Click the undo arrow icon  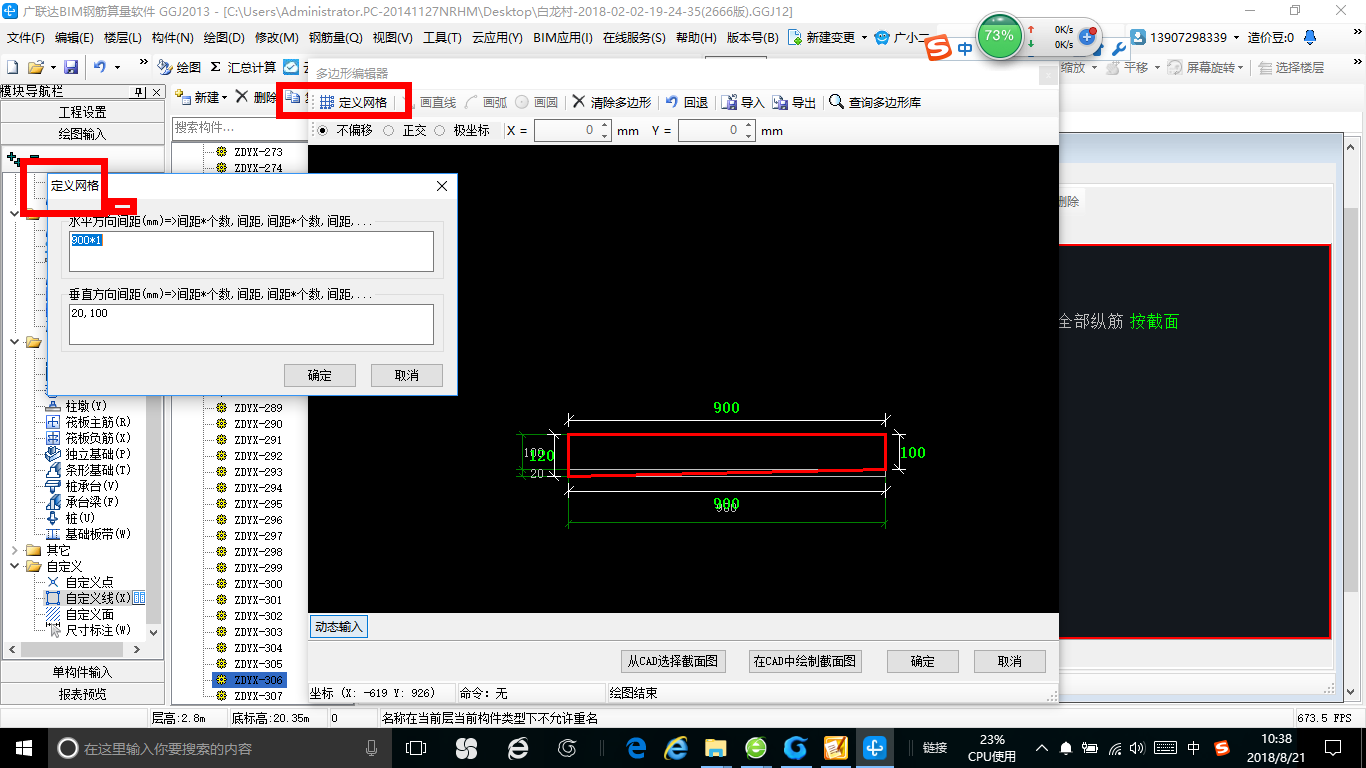coord(100,67)
